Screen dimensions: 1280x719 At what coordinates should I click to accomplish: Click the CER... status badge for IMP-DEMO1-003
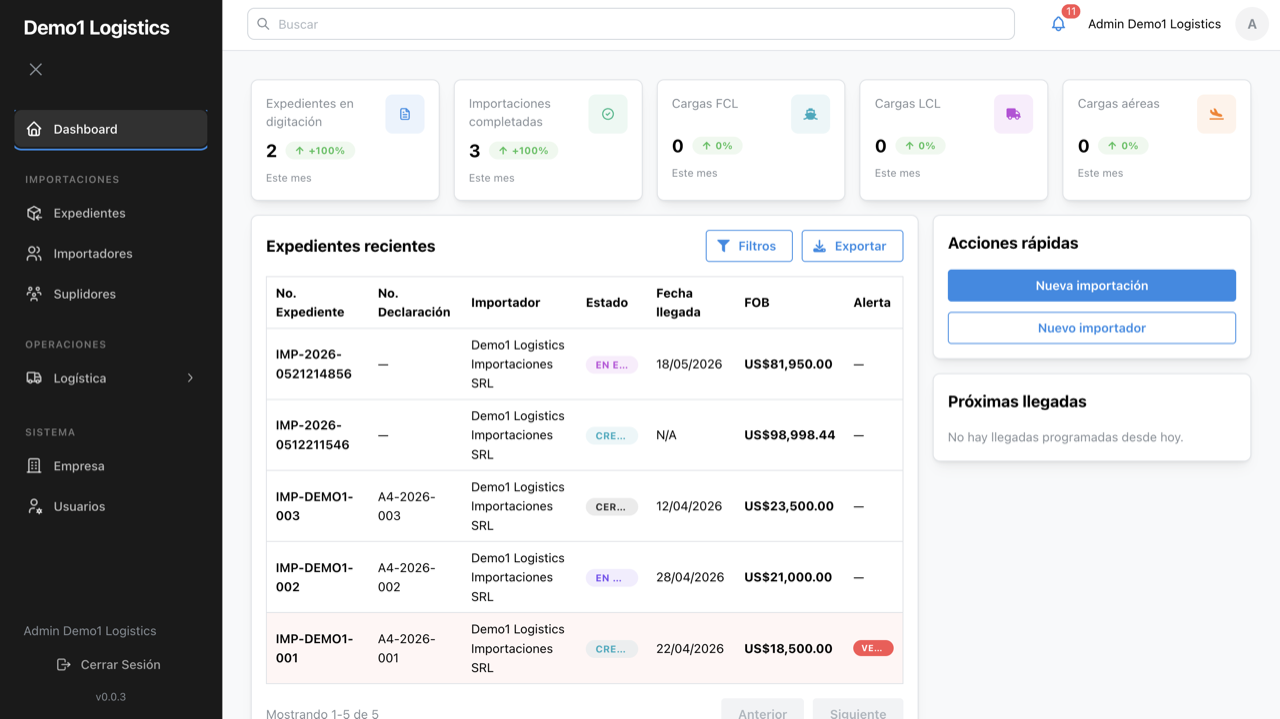coord(611,507)
